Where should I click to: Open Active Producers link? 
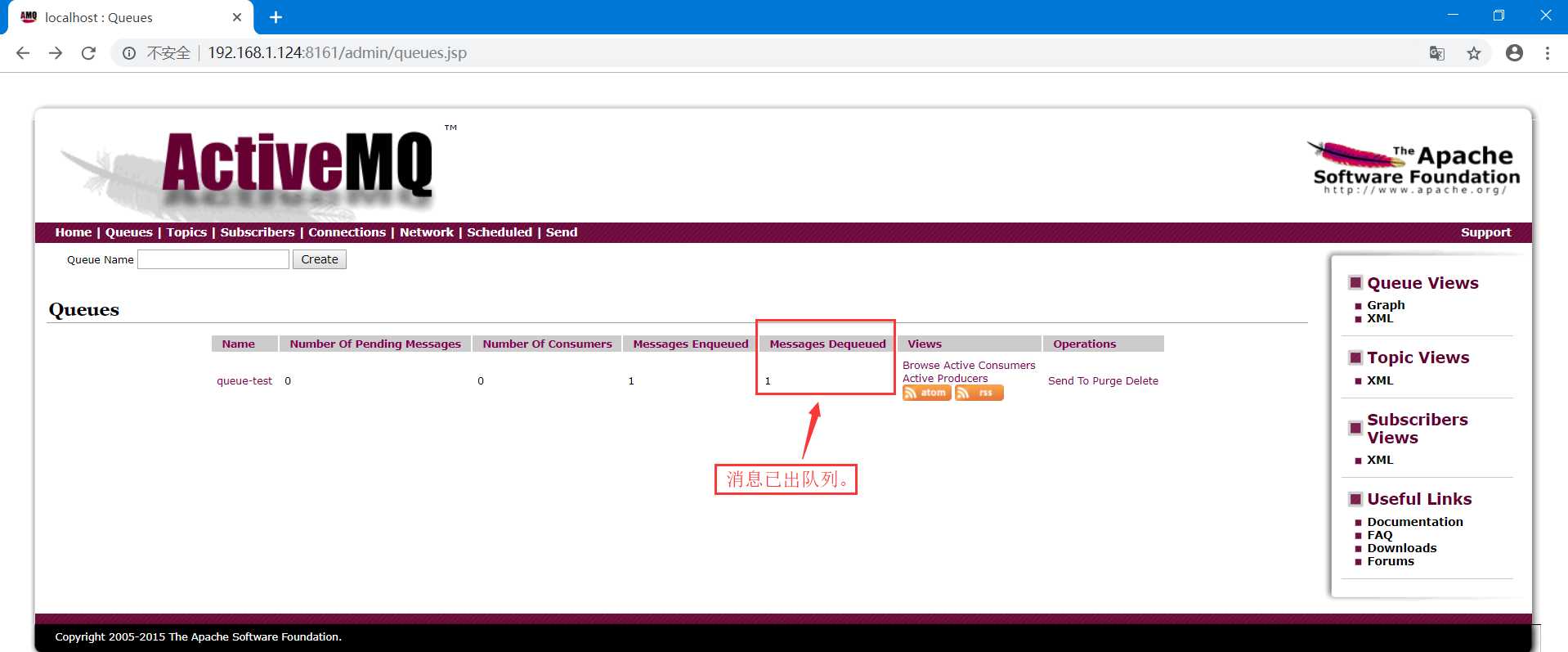[945, 379]
